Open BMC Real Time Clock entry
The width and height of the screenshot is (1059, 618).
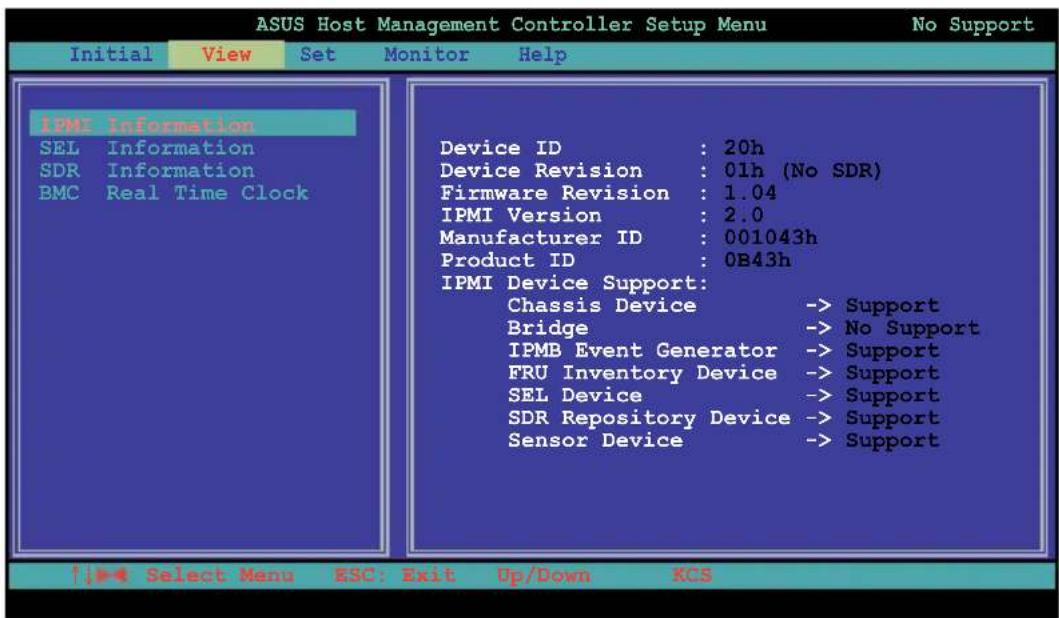[174, 193]
